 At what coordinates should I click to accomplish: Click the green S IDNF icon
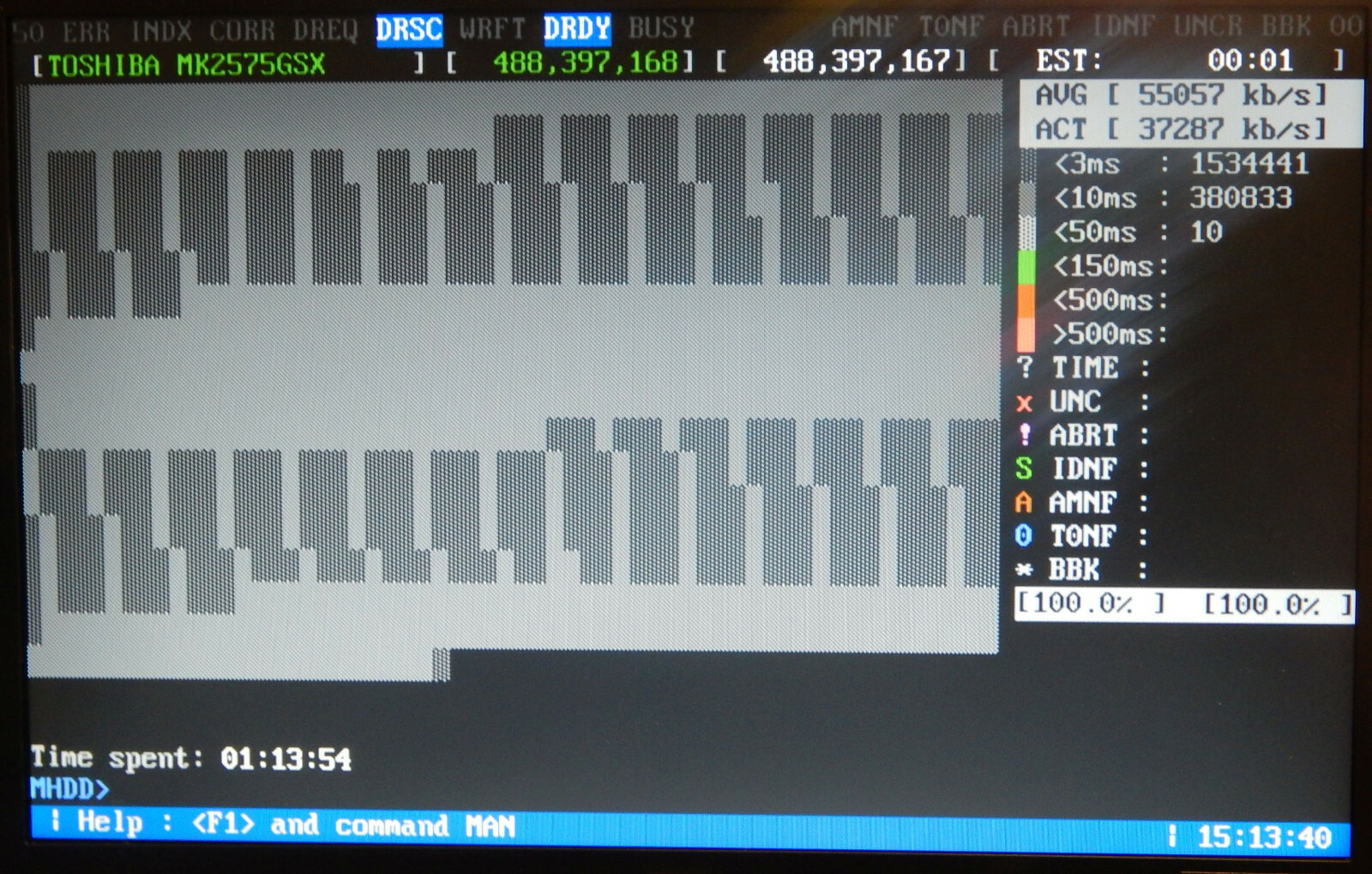[x=1024, y=468]
